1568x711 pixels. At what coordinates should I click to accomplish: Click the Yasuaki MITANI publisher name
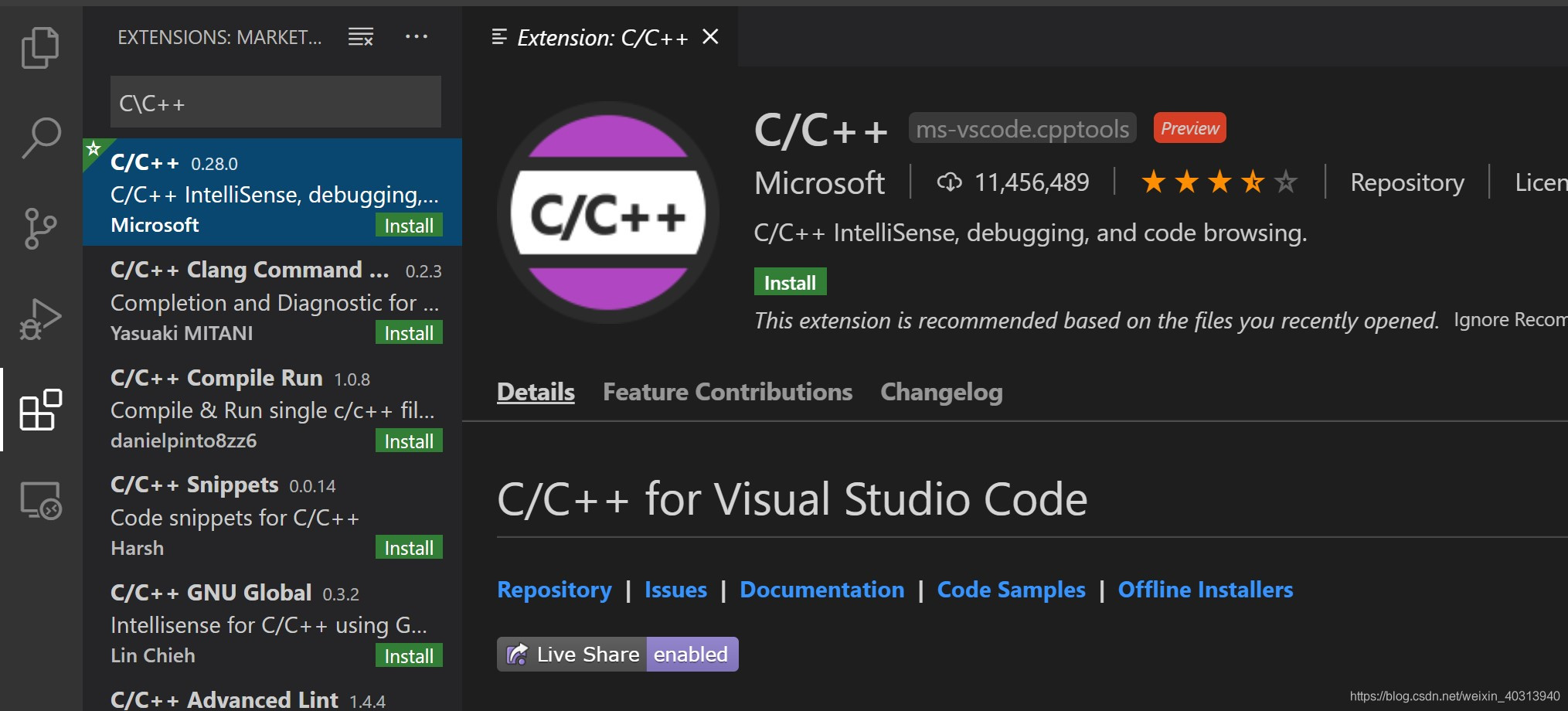[182, 333]
